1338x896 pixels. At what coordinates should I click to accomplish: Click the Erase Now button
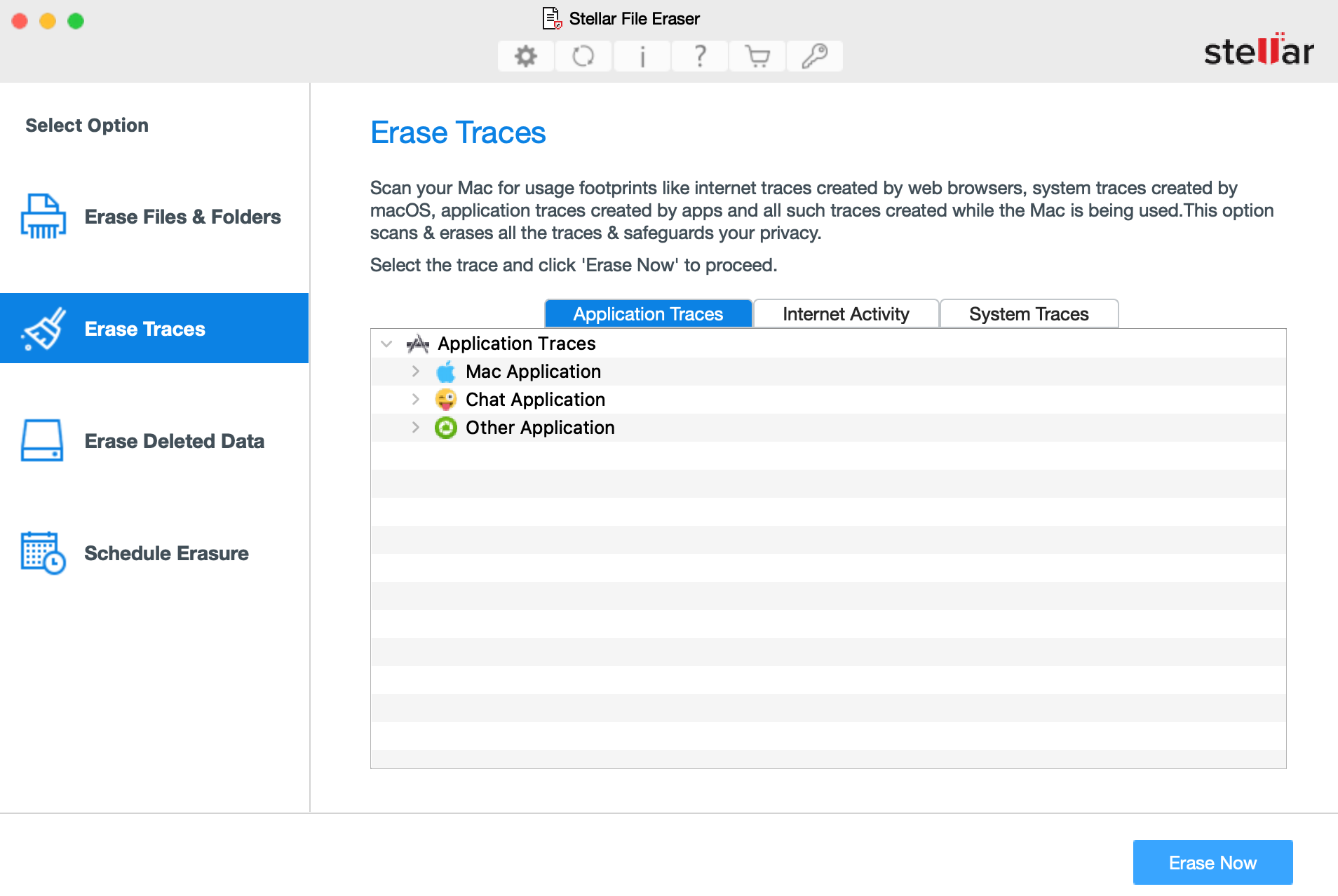pos(1212,862)
